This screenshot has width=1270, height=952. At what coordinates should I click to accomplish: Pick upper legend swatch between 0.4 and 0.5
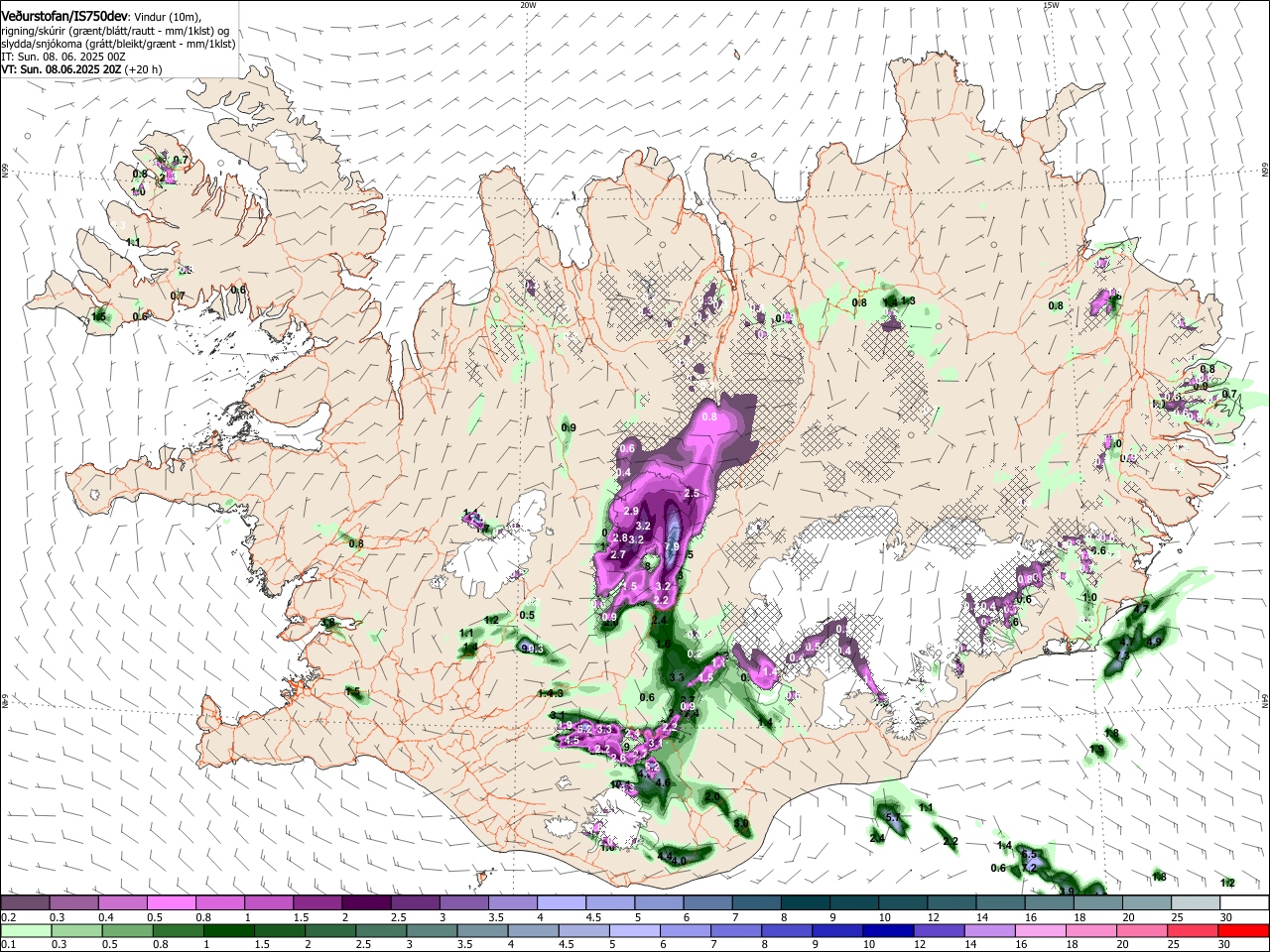click(x=122, y=903)
